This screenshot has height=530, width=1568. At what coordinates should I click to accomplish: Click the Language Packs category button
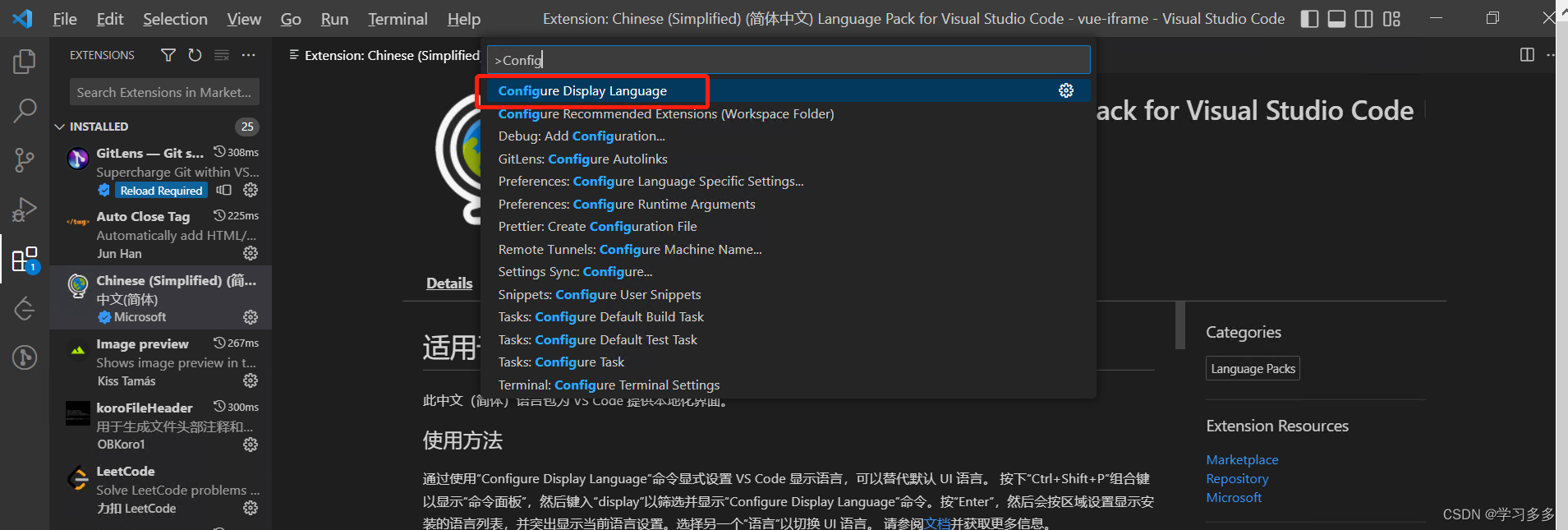tap(1253, 368)
